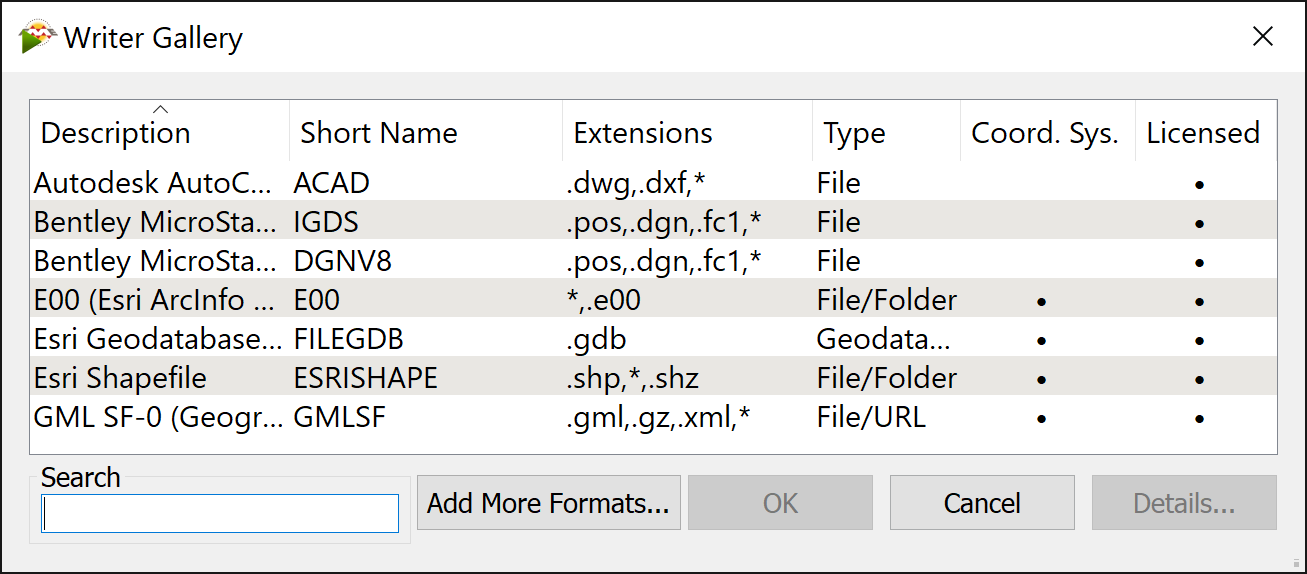Click the Coord. Sys. column header
The width and height of the screenshot is (1307, 574).
[x=1044, y=133]
